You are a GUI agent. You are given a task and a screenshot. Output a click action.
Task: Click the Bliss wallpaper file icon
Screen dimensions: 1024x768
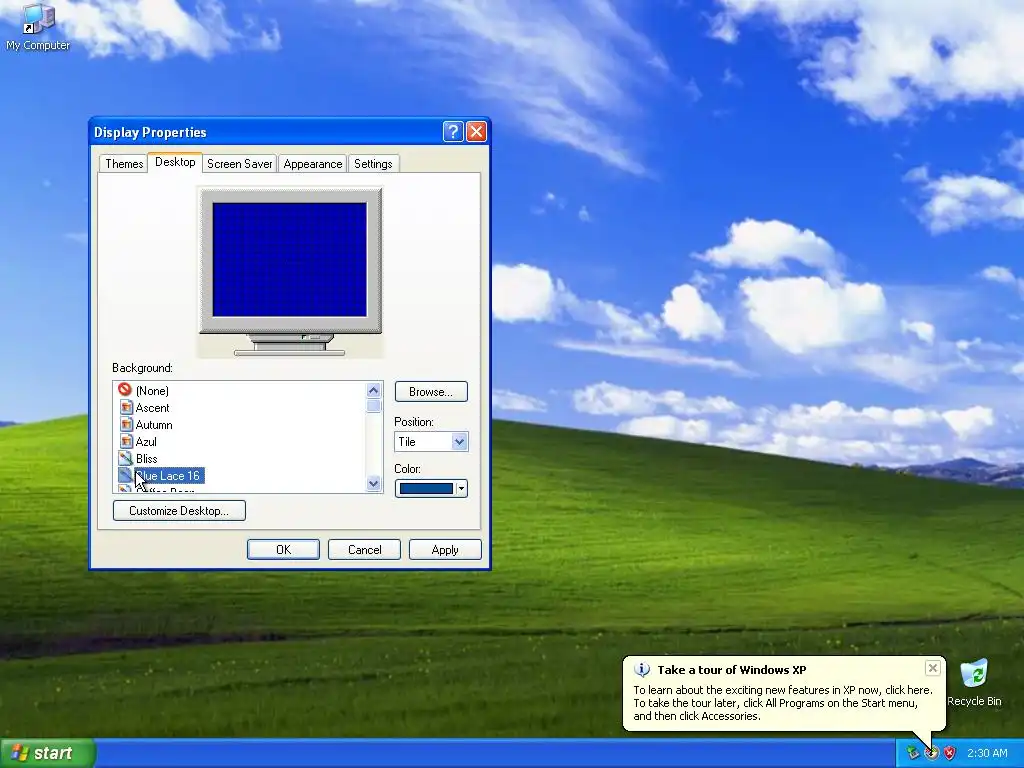tap(125, 458)
